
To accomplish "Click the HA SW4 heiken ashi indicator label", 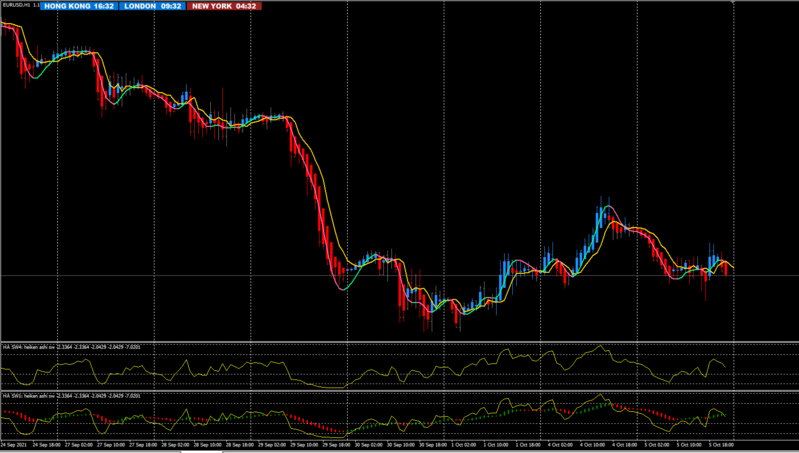I will pyautogui.click(x=71, y=347).
